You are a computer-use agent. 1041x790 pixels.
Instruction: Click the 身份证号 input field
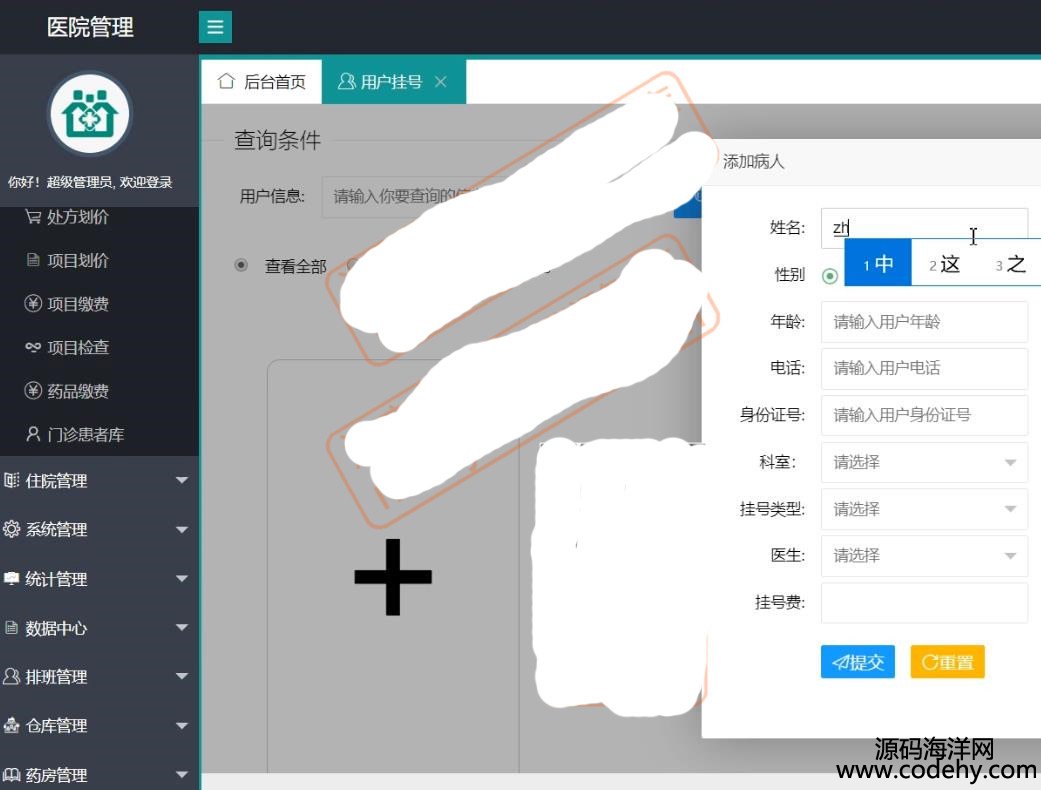(x=923, y=415)
